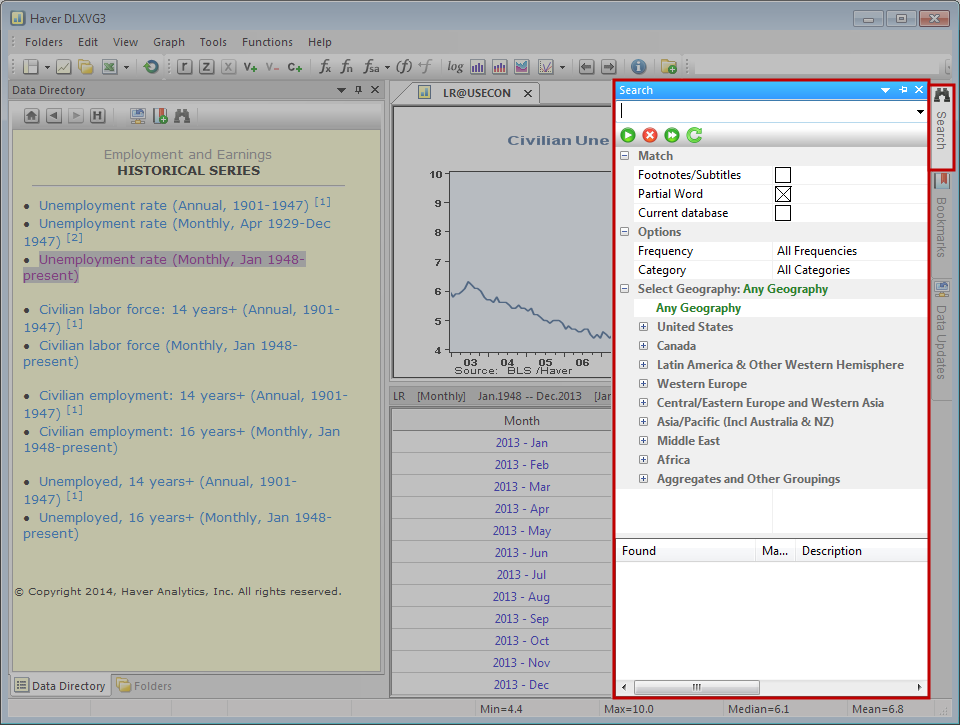Click the fx function icon
This screenshot has height=725, width=960.
tap(325, 66)
